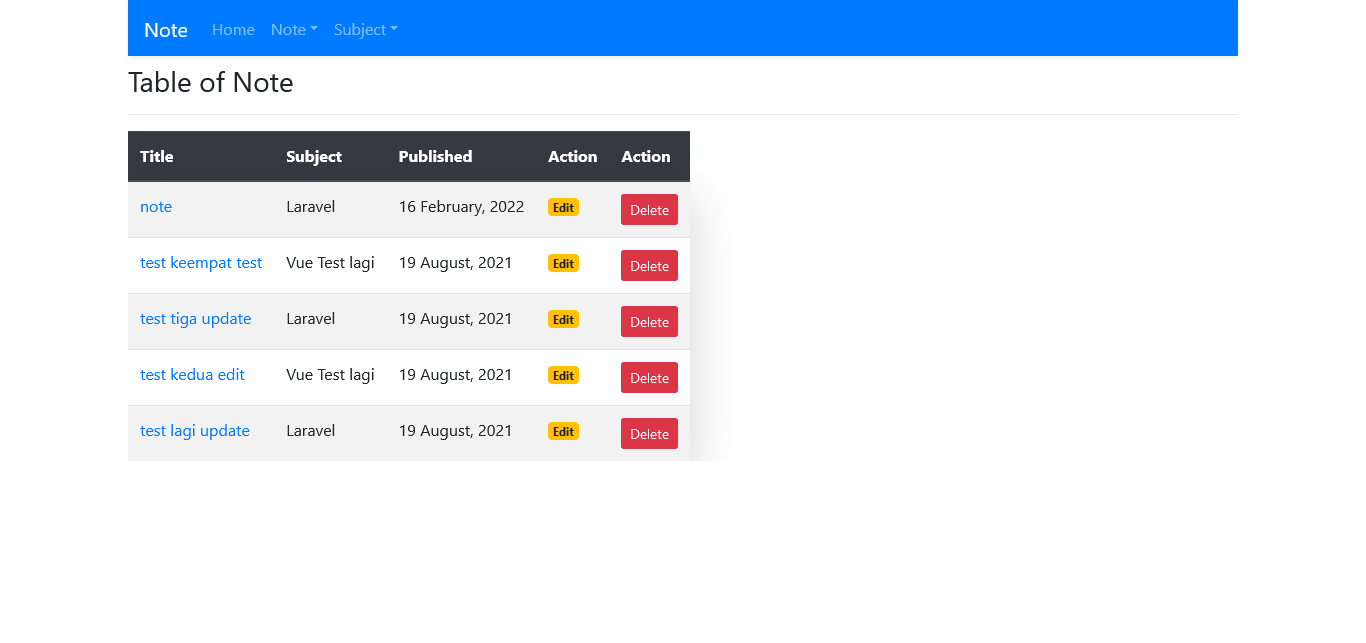The height and width of the screenshot is (643, 1366).
Task: Delete the 'test keempat test' note
Action: point(649,266)
